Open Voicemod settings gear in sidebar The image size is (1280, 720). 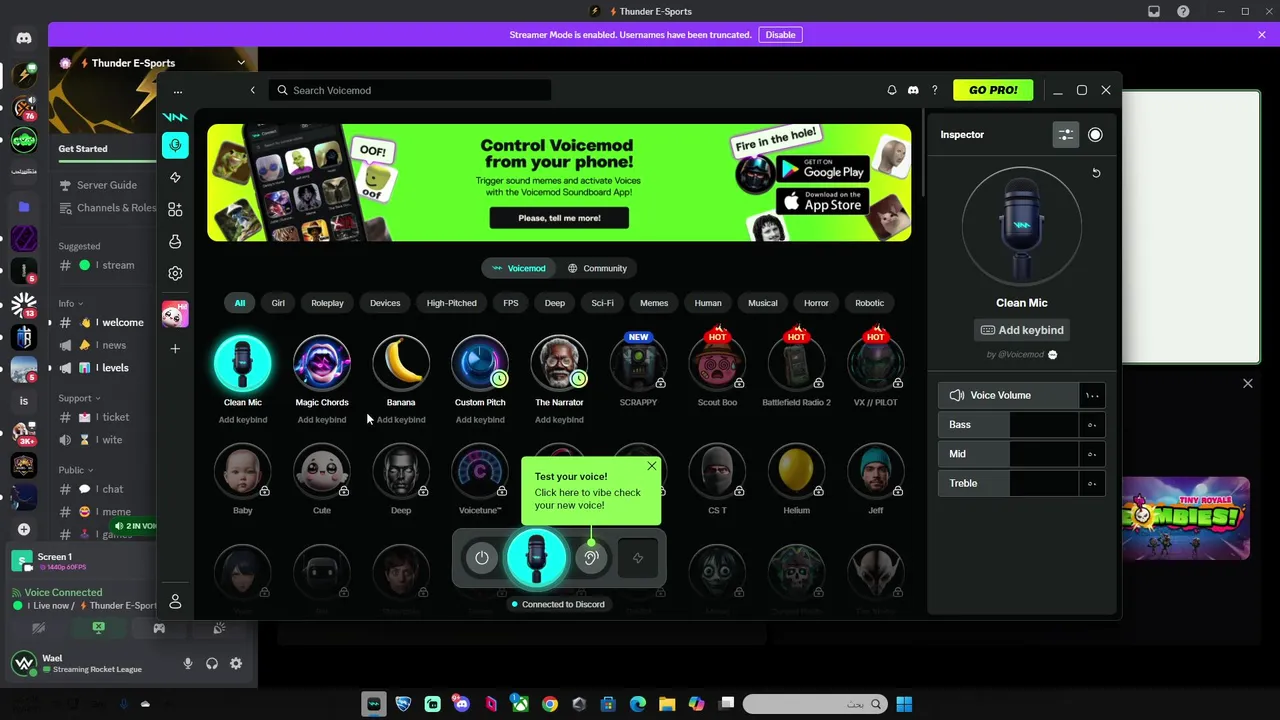pos(175,273)
